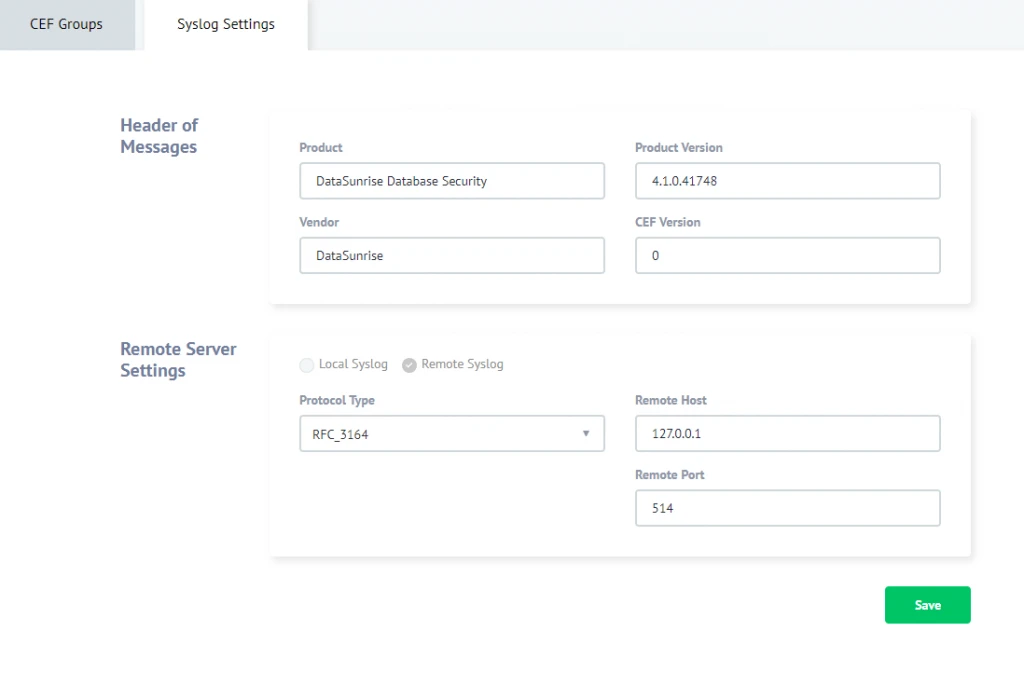
Task: Click the Header of Messages section heading
Action: coord(159,136)
